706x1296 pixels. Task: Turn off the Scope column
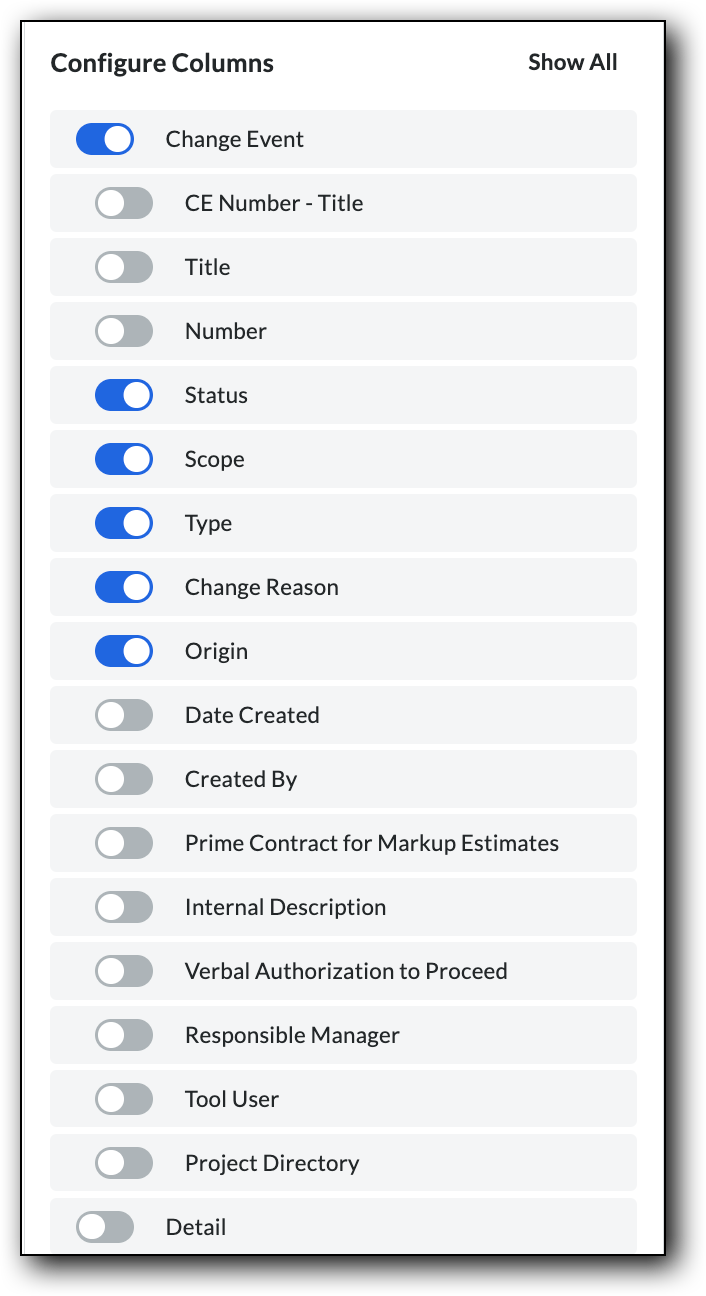[123, 459]
